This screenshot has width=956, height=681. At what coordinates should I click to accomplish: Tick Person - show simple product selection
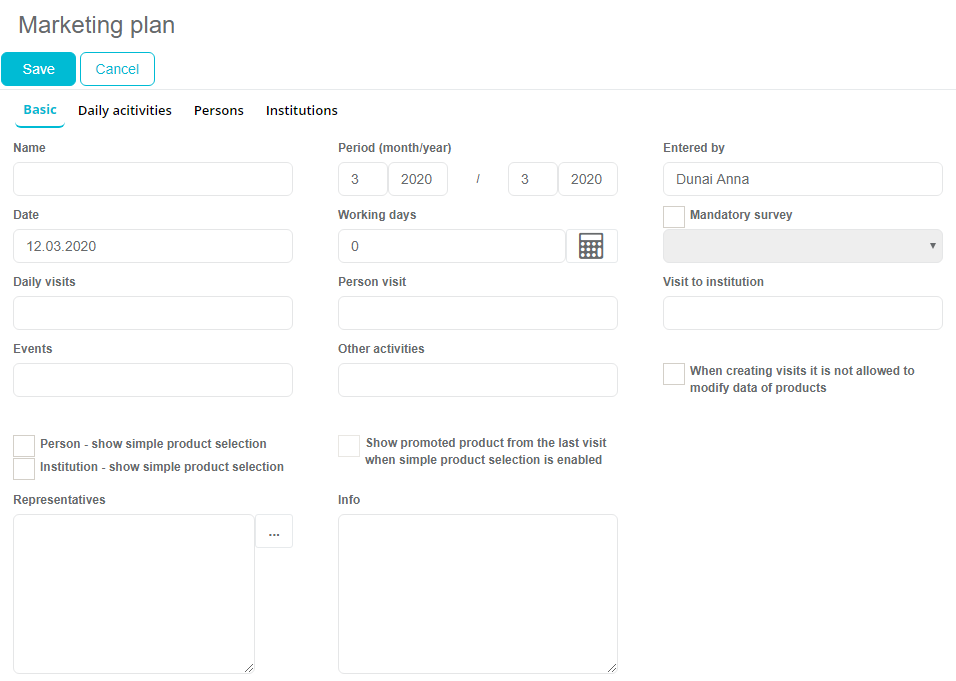click(24, 445)
